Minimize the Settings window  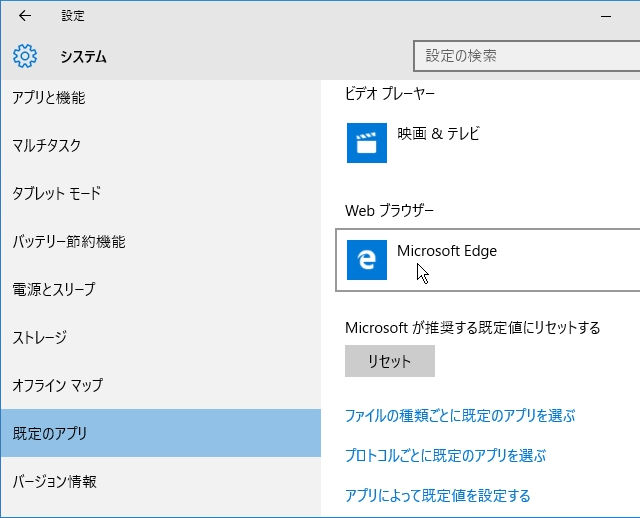point(606,16)
